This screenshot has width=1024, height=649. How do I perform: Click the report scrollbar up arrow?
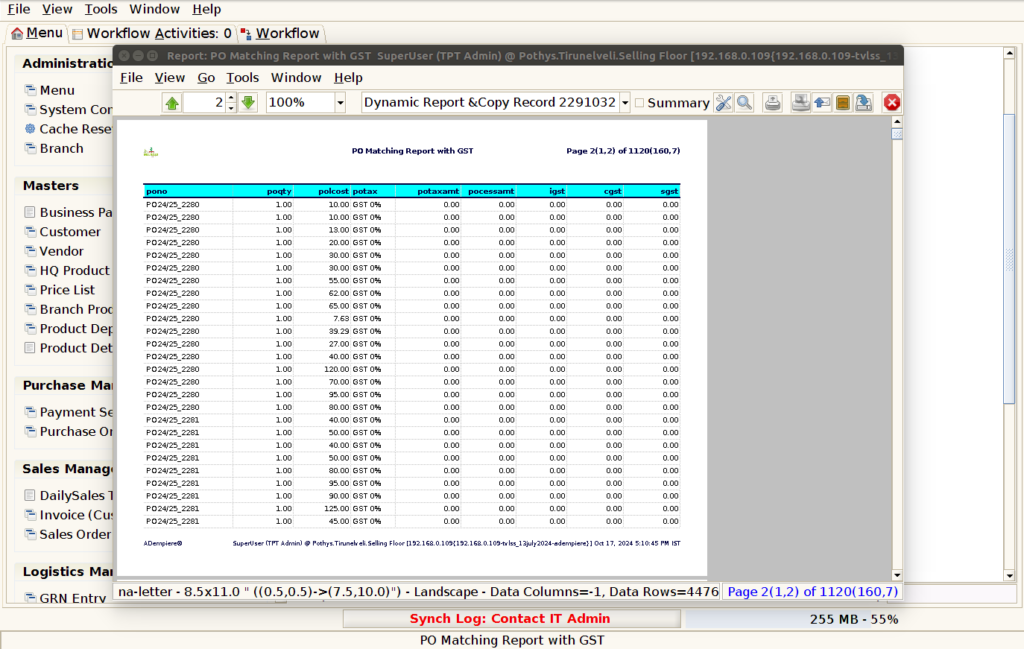point(897,122)
